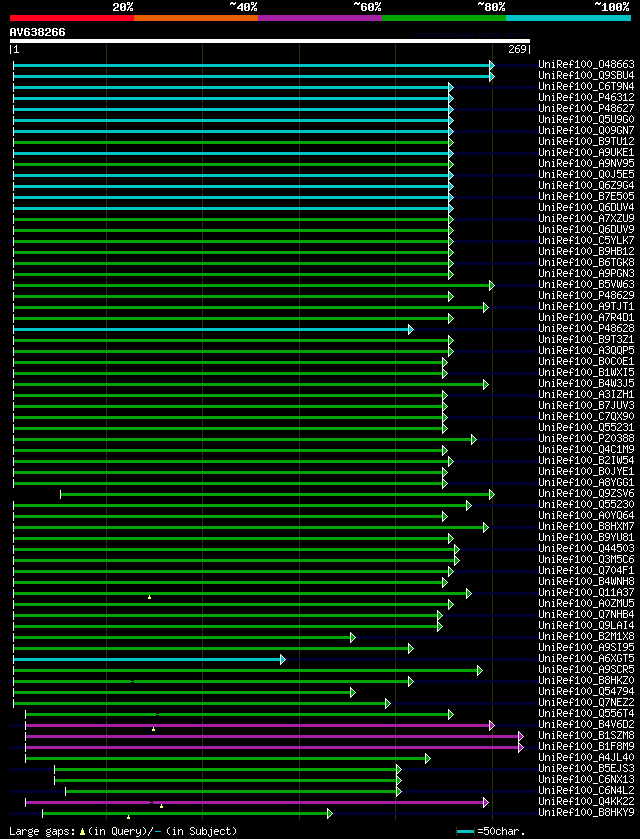Click the arrowhead ending the UniRef100_O48663 alignment

point(492,65)
